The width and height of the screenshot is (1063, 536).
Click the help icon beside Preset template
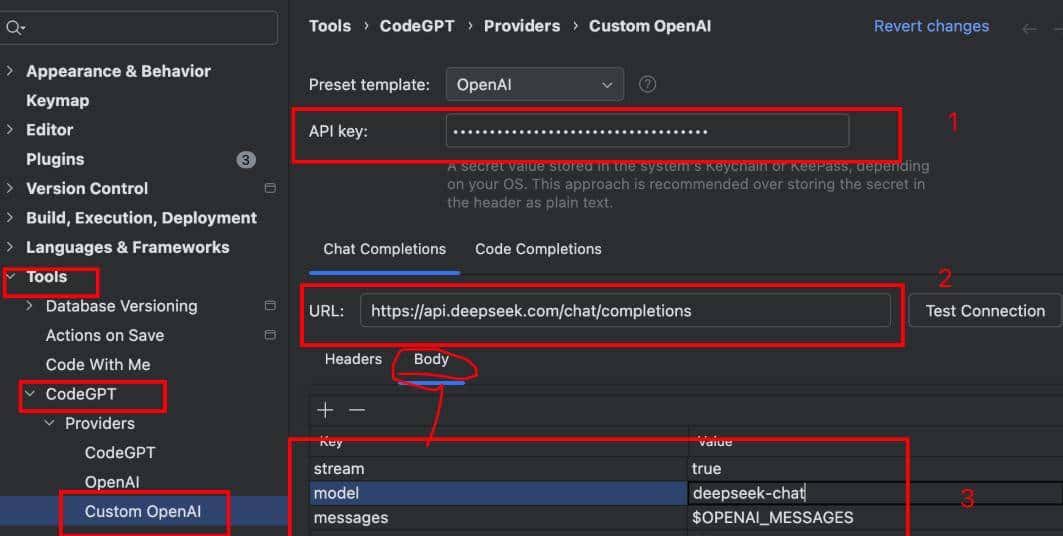[647, 84]
